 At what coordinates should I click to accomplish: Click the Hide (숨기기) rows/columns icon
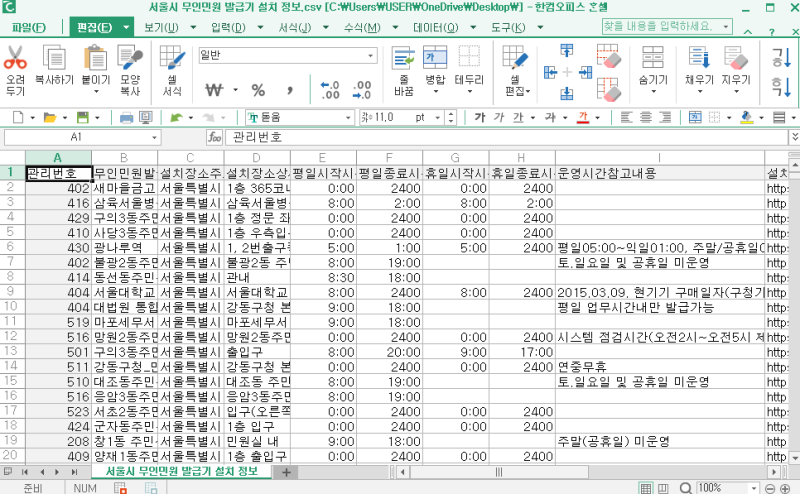(x=653, y=58)
